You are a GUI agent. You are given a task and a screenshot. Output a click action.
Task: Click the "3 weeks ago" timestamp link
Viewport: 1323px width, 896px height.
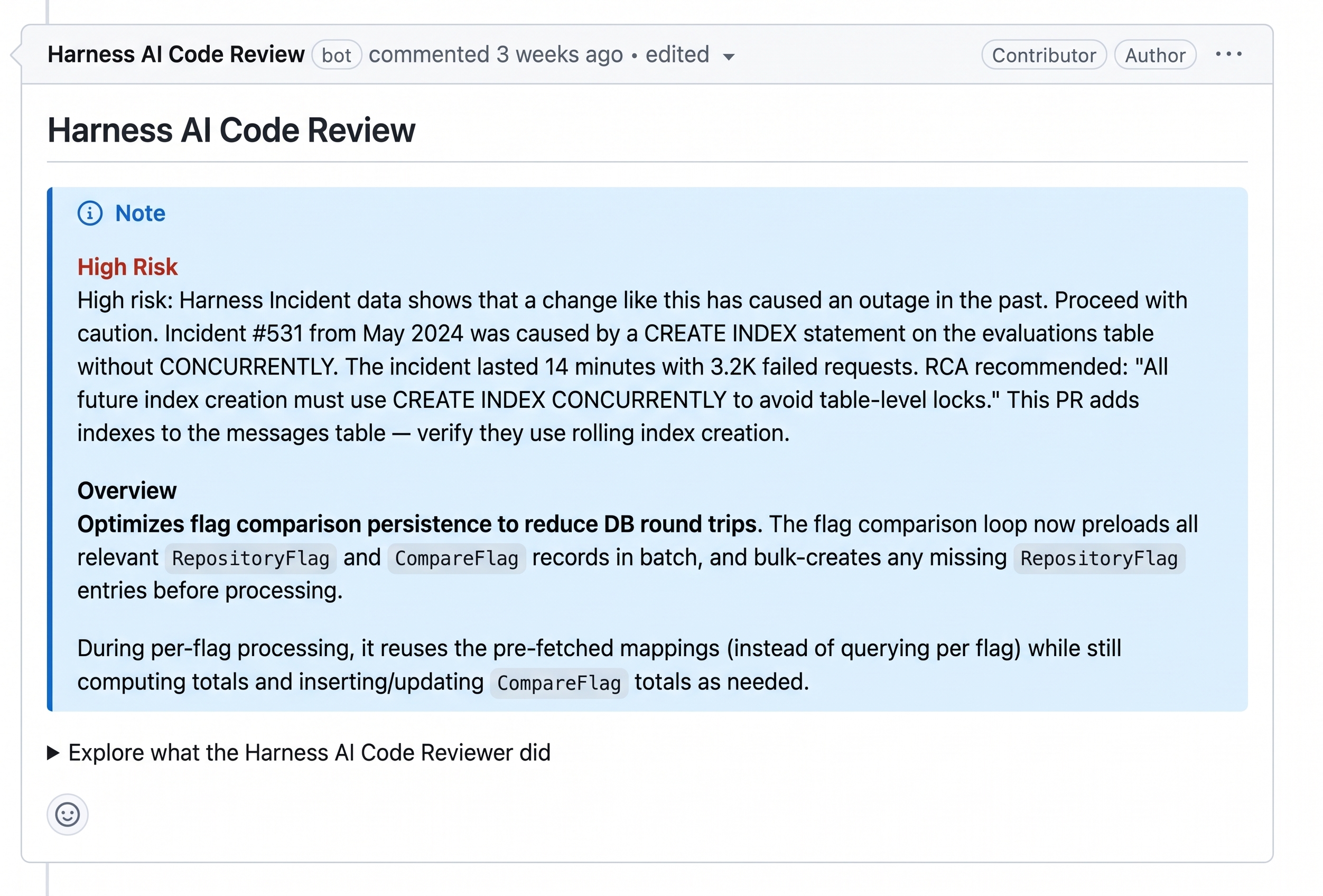click(559, 54)
